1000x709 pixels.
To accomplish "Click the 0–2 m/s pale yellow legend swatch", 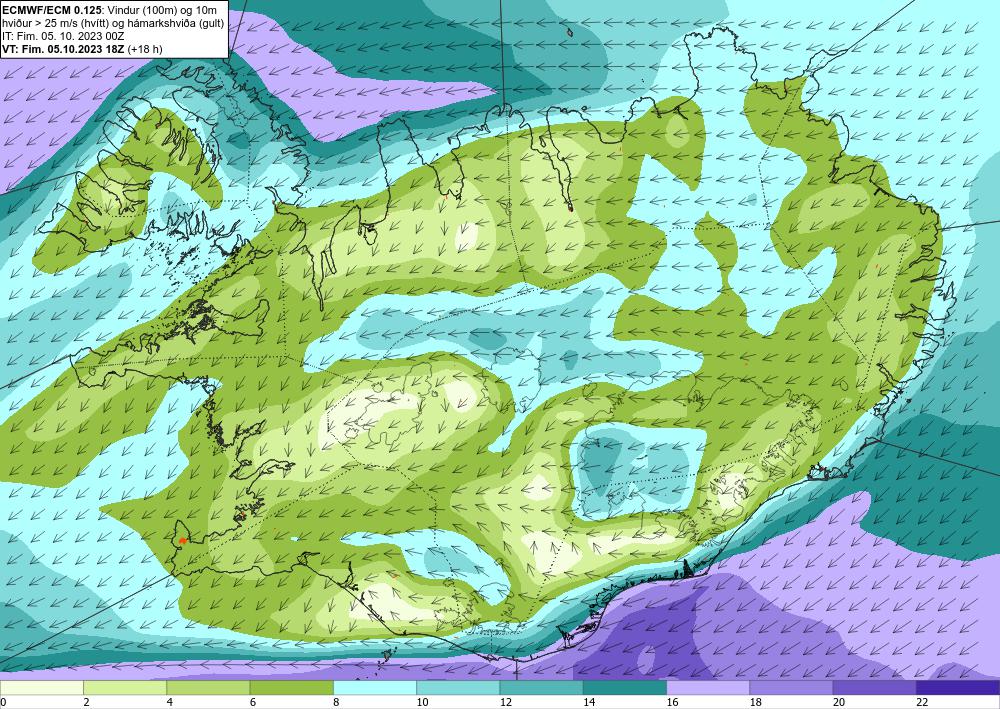I will (41, 688).
